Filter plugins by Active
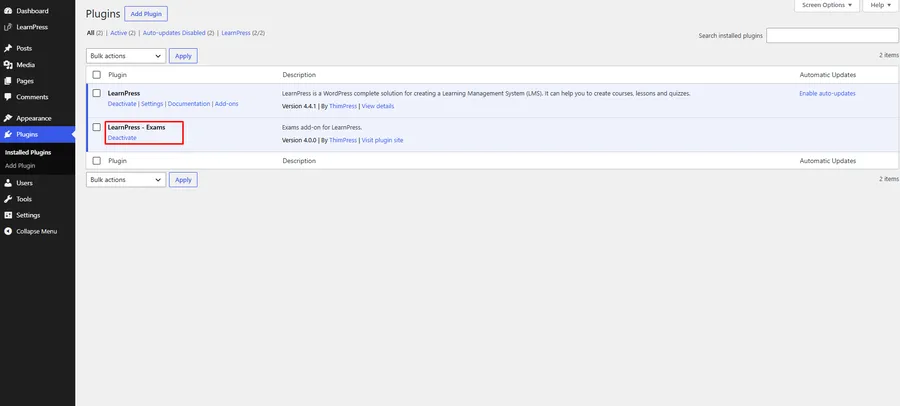The image size is (900, 406). point(118,33)
